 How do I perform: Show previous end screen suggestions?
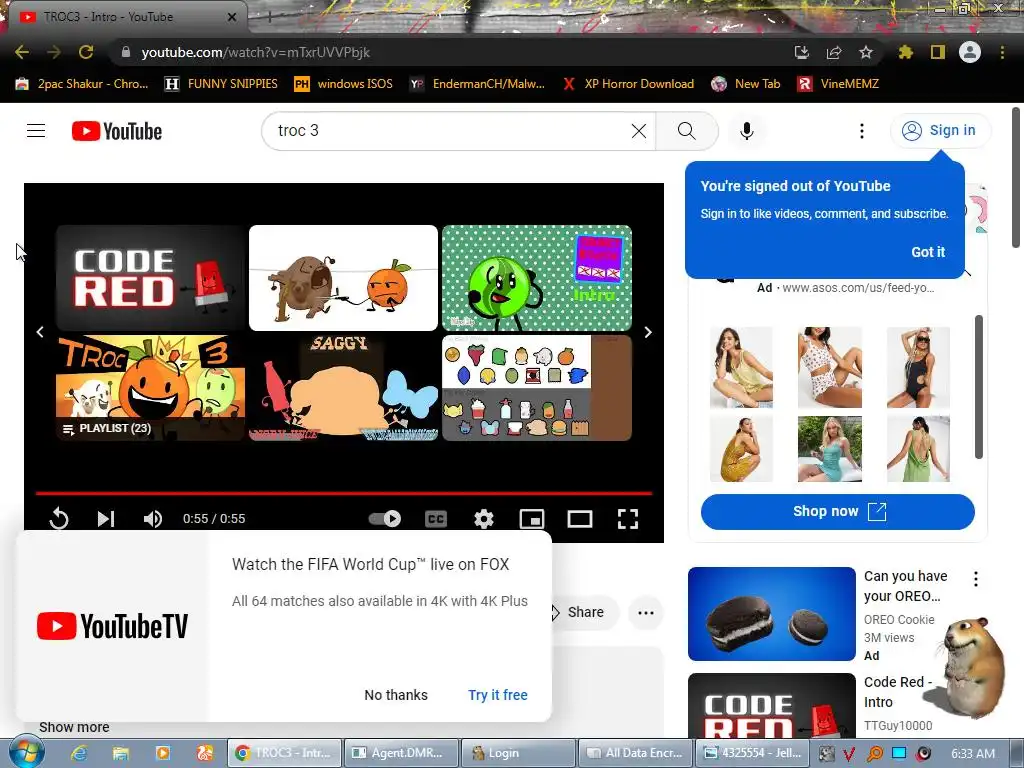[40, 332]
